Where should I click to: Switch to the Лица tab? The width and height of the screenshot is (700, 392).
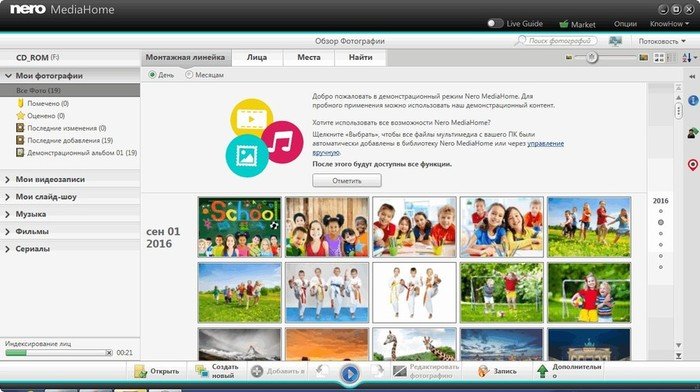point(257,58)
